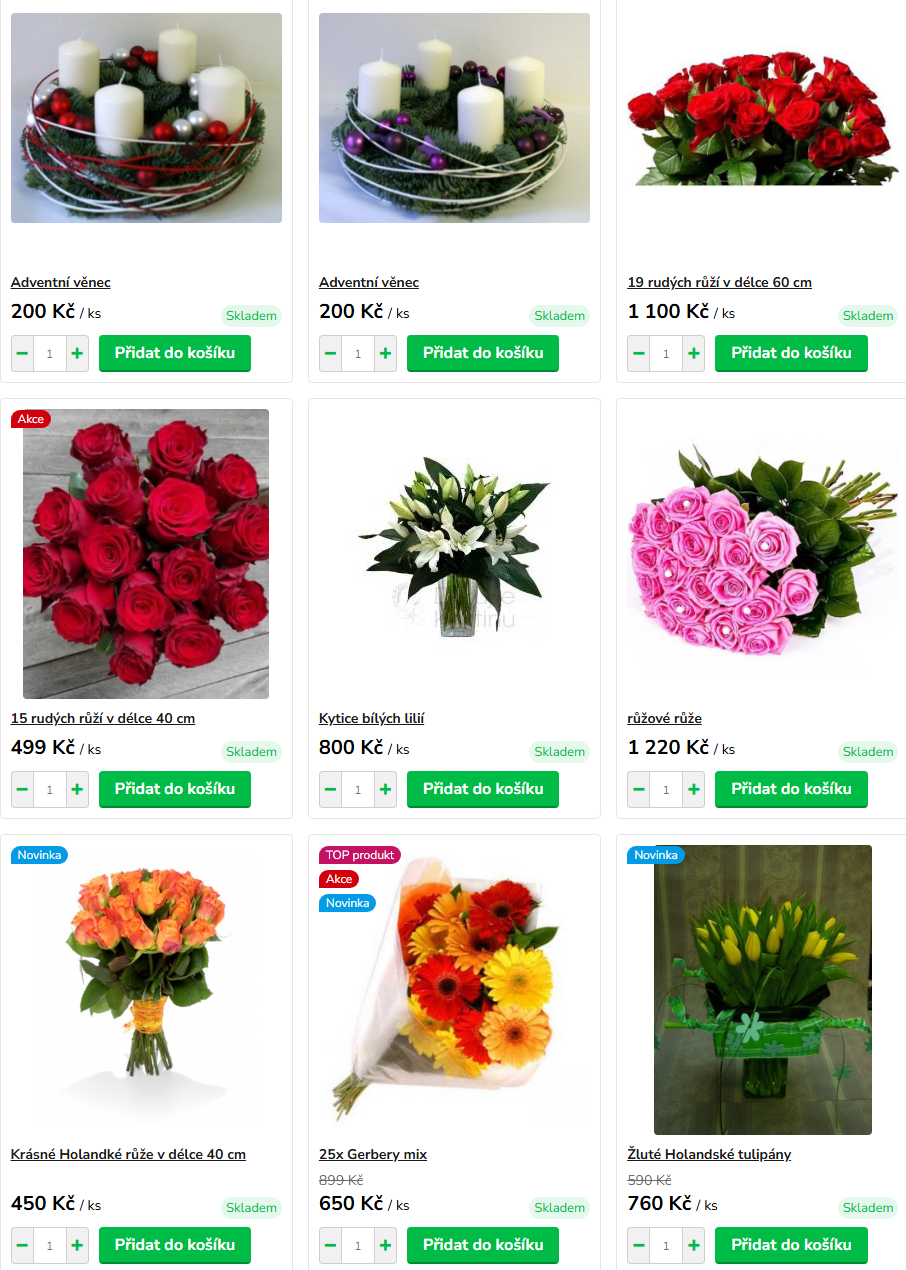Click plus icon for Krásné Holandské růže
The width and height of the screenshot is (906, 1270).
[77, 1246]
